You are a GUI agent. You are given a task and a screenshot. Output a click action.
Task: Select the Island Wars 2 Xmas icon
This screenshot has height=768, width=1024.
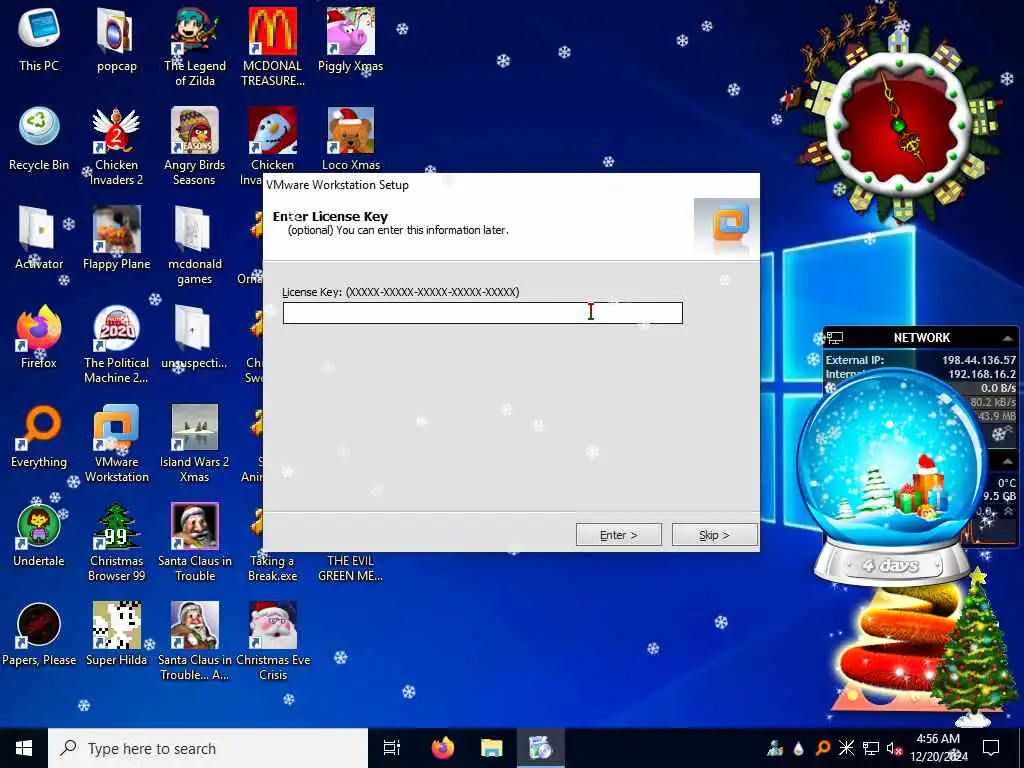click(195, 444)
